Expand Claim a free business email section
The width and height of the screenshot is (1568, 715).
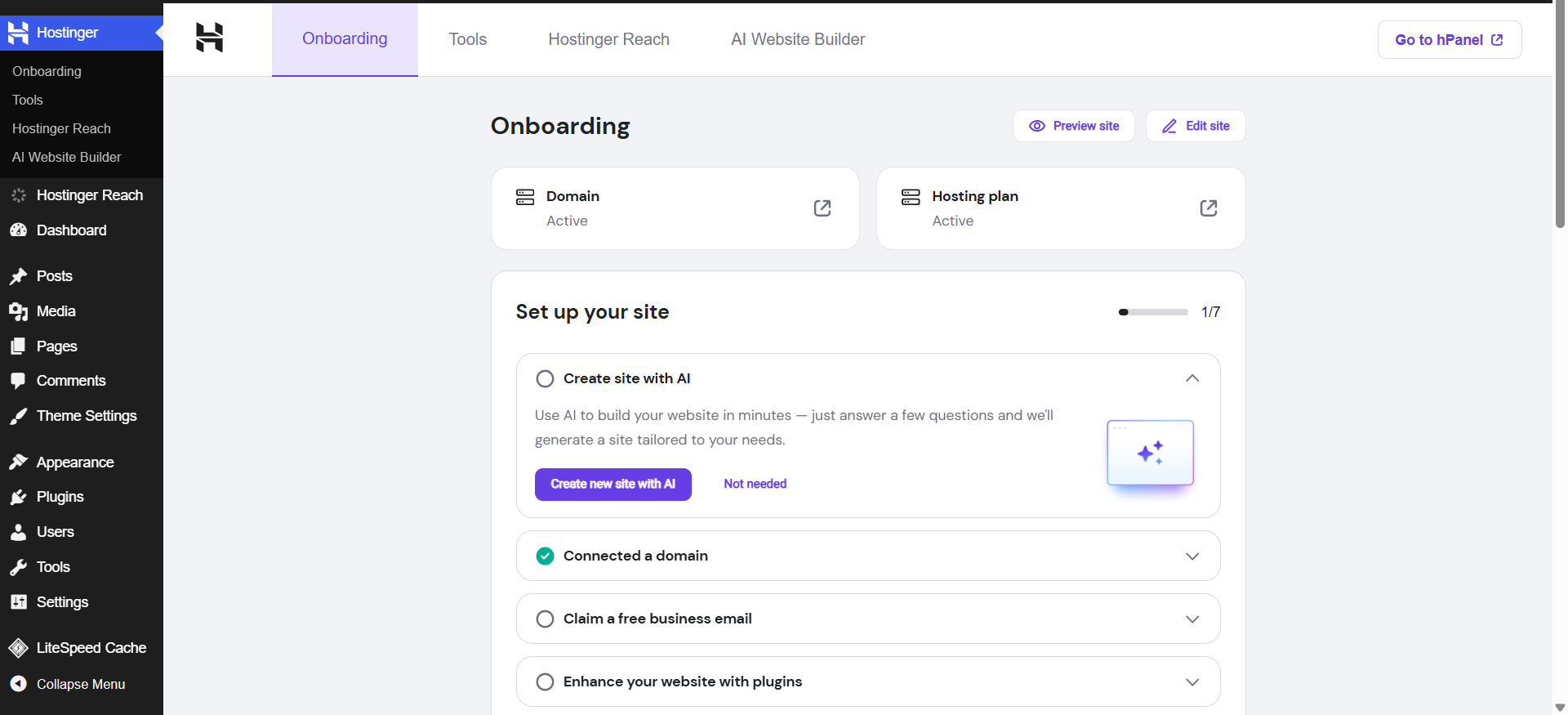[1192, 619]
